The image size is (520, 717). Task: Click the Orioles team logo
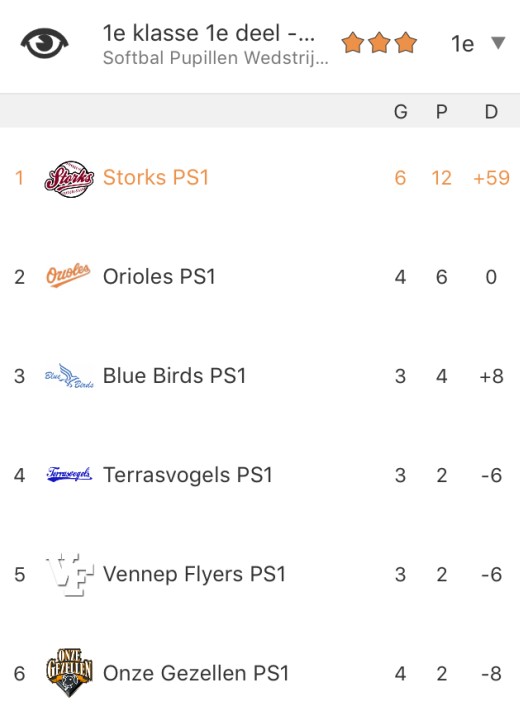(x=68, y=276)
